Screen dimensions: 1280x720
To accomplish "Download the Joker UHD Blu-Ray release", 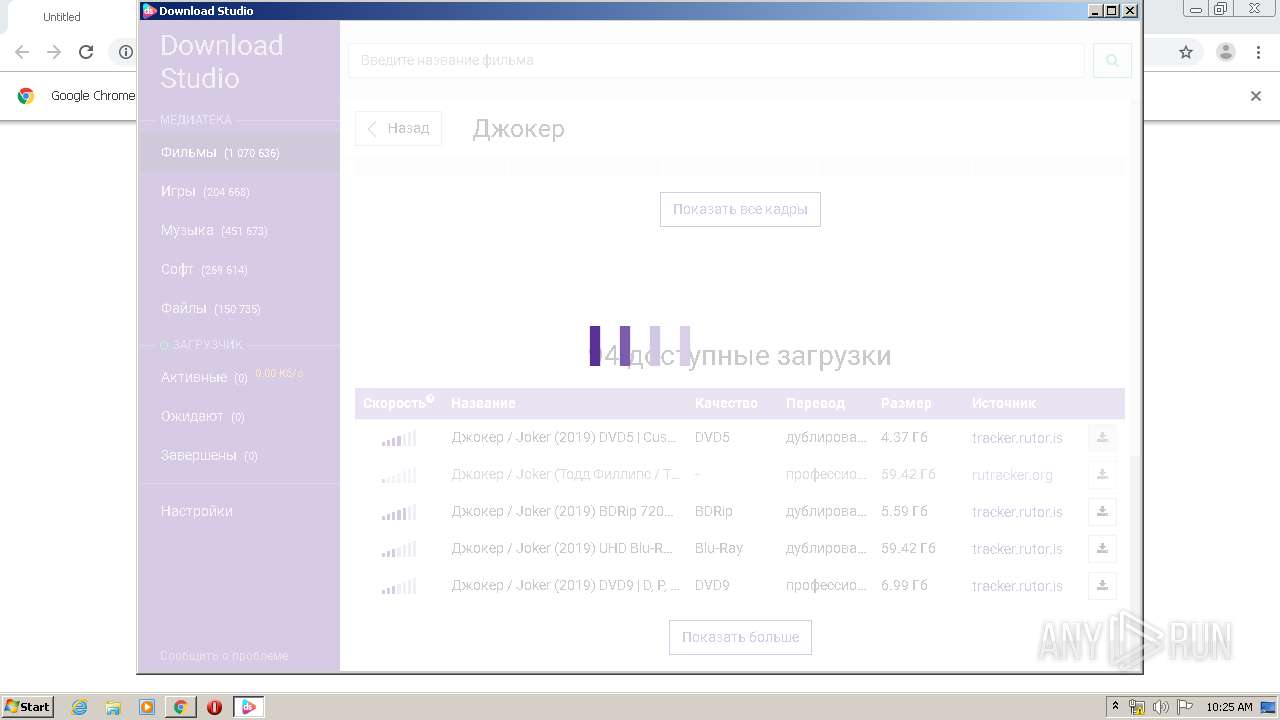I will pos(1102,549).
